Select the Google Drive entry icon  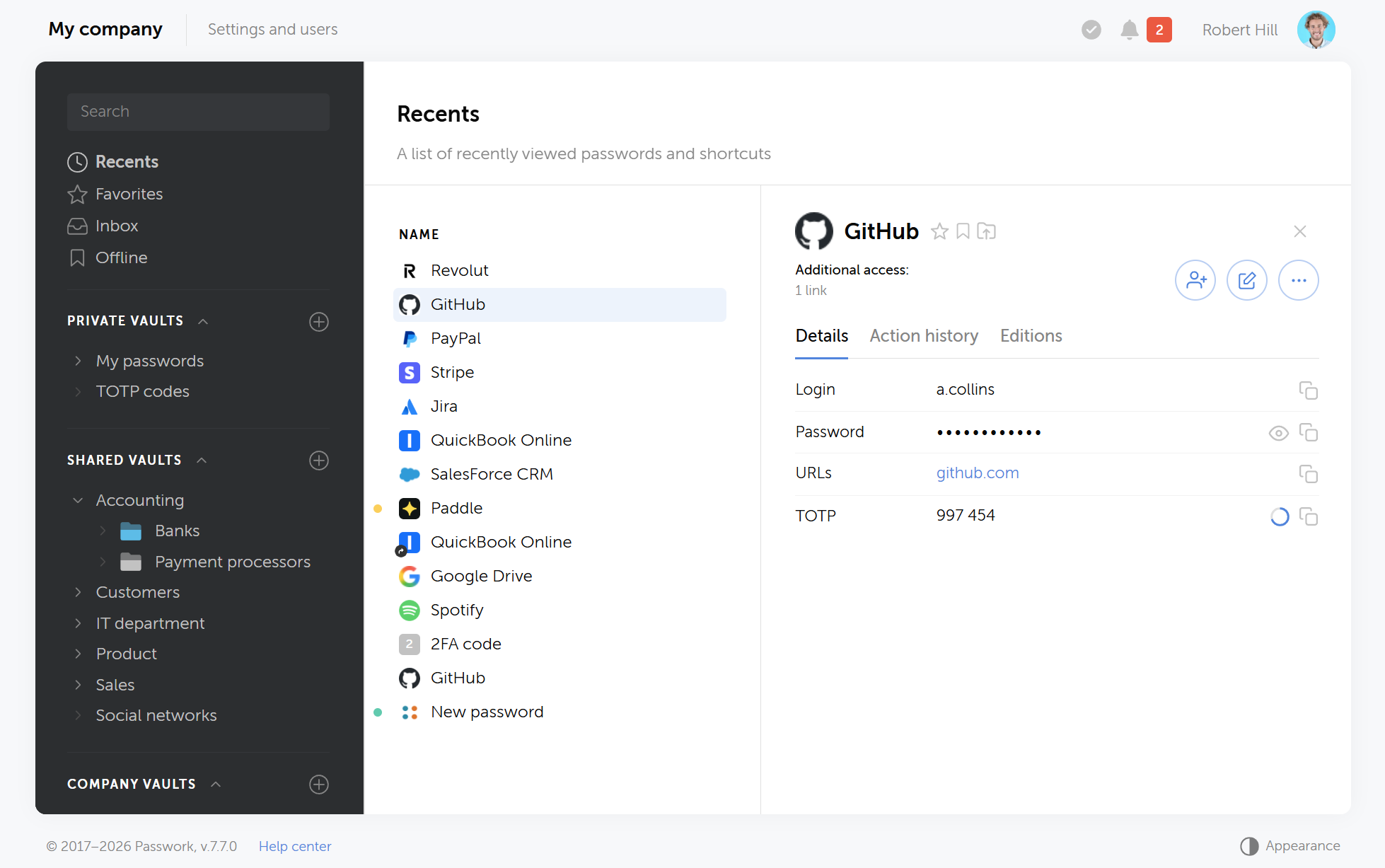pyautogui.click(x=409, y=576)
